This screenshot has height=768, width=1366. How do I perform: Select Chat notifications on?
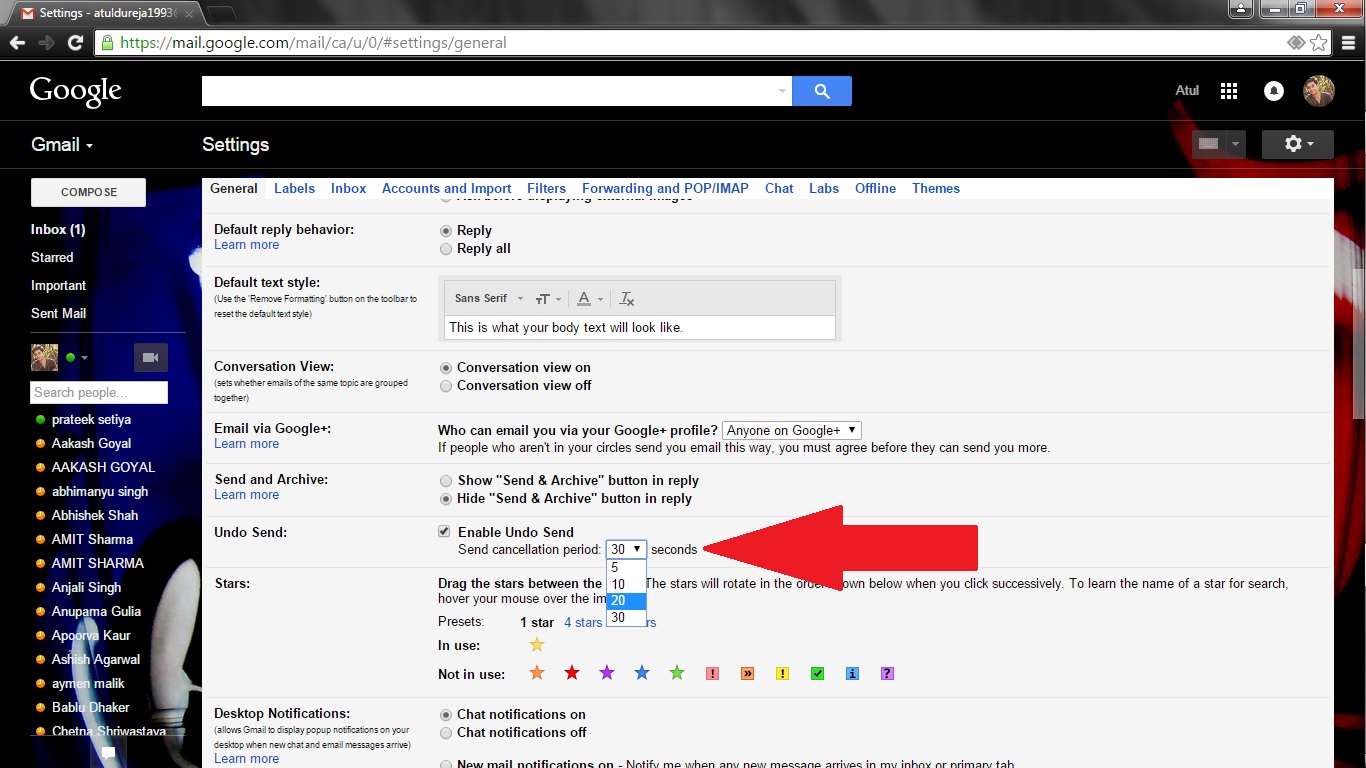tap(446, 715)
